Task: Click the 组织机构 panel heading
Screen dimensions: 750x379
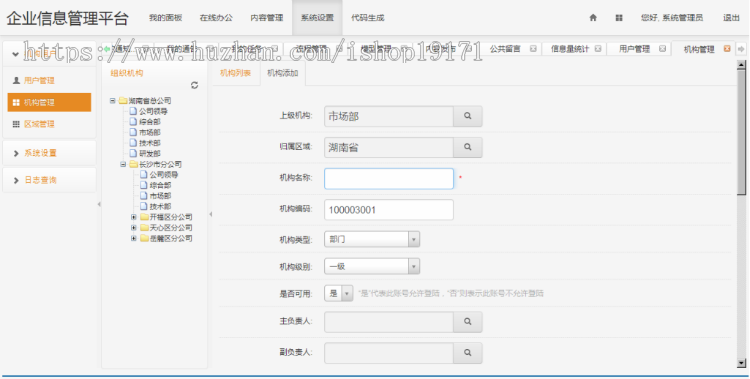Action: click(127, 73)
